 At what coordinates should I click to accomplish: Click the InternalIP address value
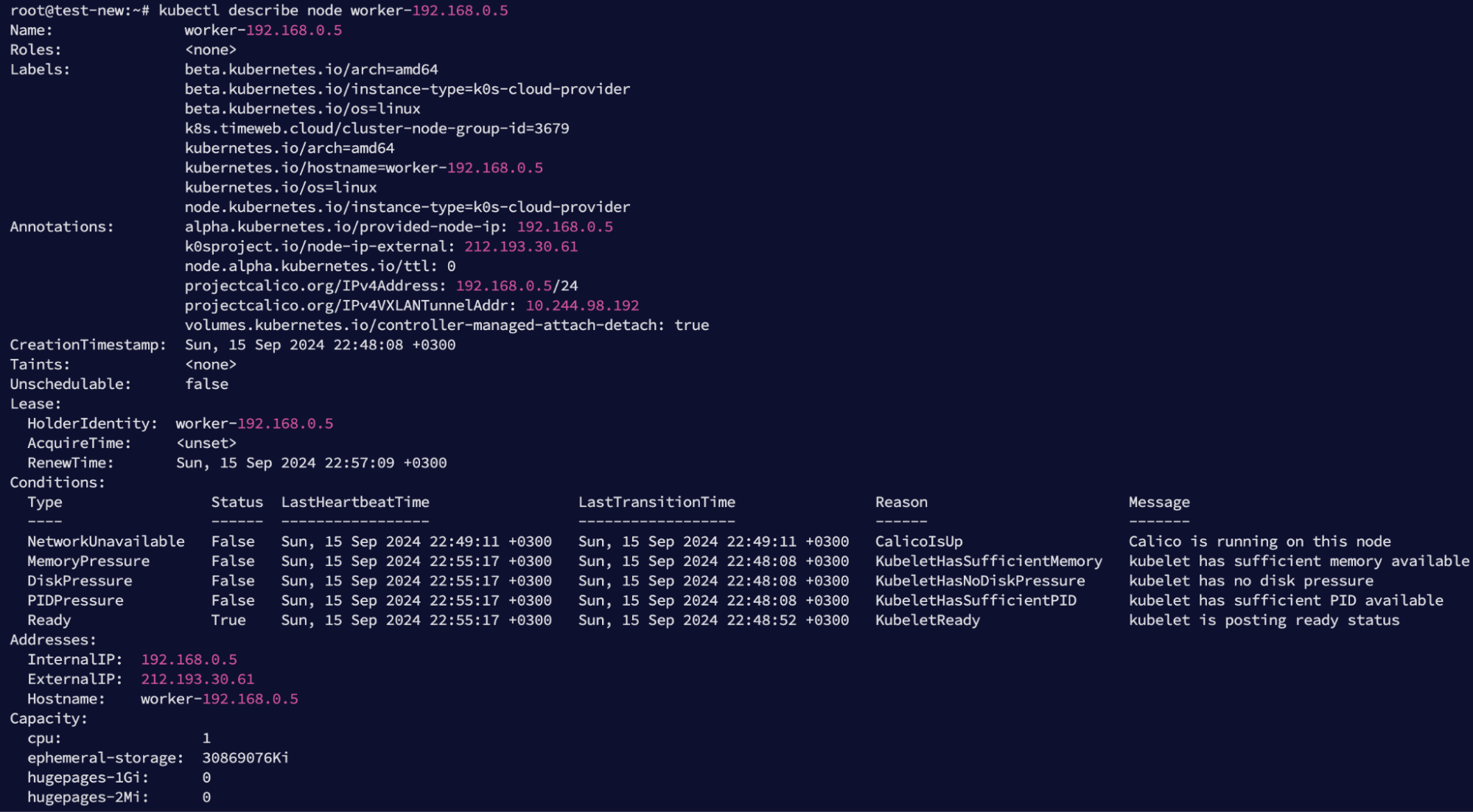189,659
